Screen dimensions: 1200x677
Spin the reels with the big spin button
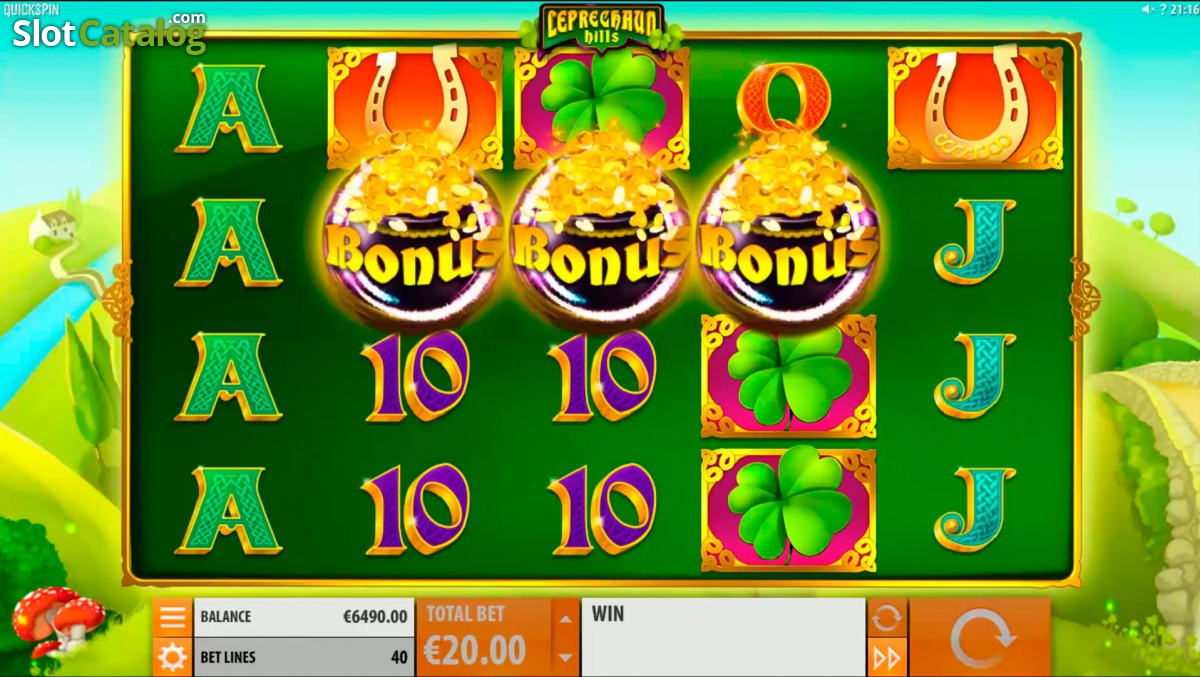(x=981, y=638)
